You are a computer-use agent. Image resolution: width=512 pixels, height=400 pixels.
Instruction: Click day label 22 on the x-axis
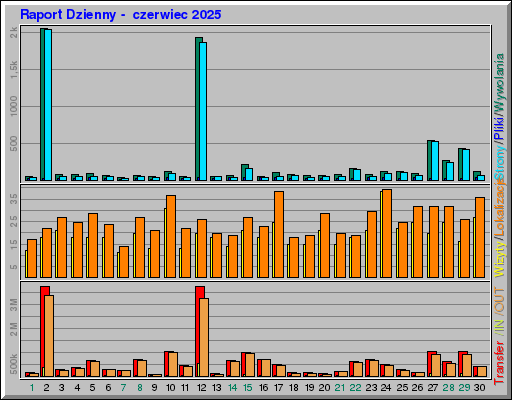pyautogui.click(x=355, y=388)
